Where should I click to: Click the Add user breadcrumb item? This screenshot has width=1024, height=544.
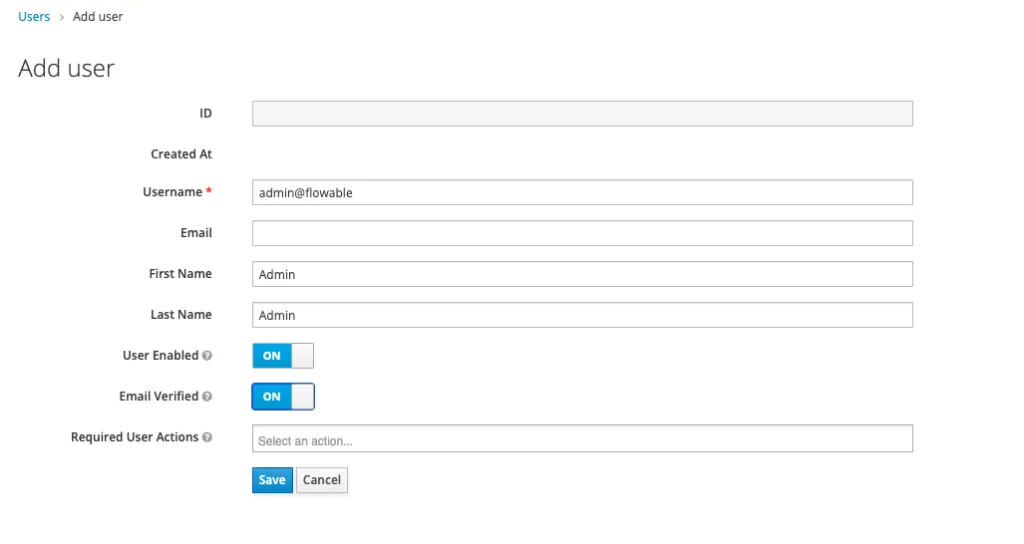[98, 16]
